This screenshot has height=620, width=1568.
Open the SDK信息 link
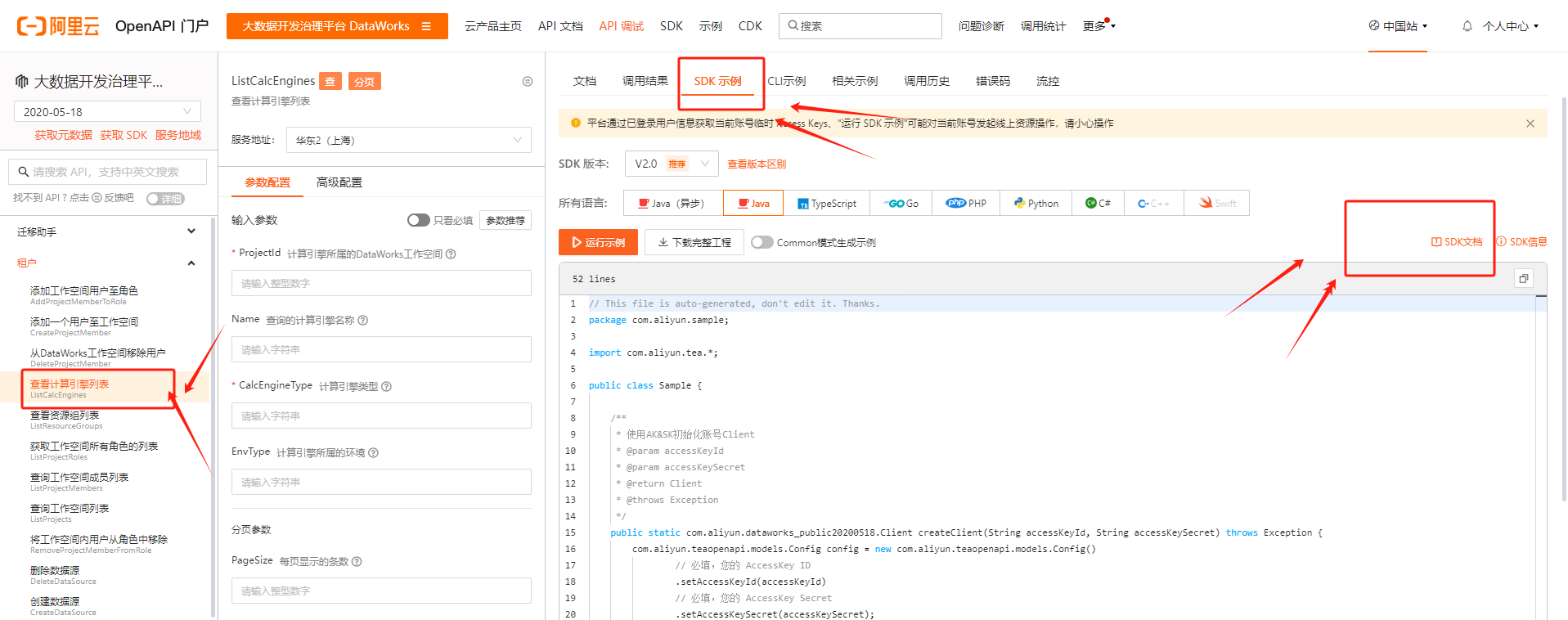[1521, 242]
